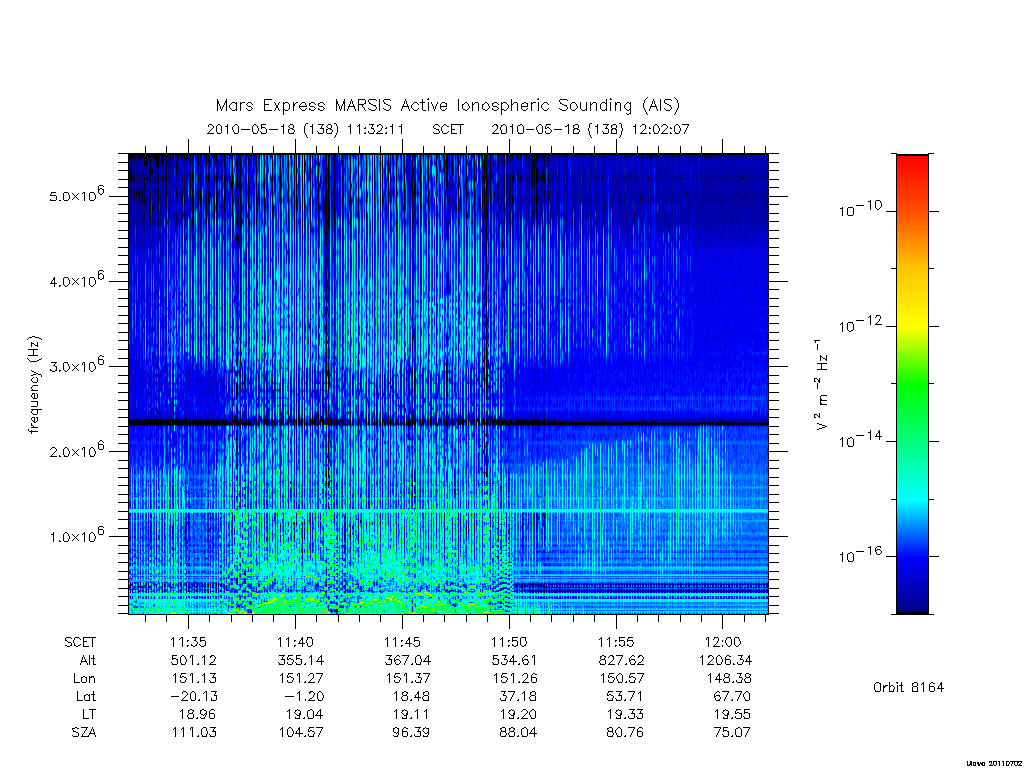Click the 2.0×10⁶ frequency tick label
This screenshot has width=1024, height=768.
[76, 450]
